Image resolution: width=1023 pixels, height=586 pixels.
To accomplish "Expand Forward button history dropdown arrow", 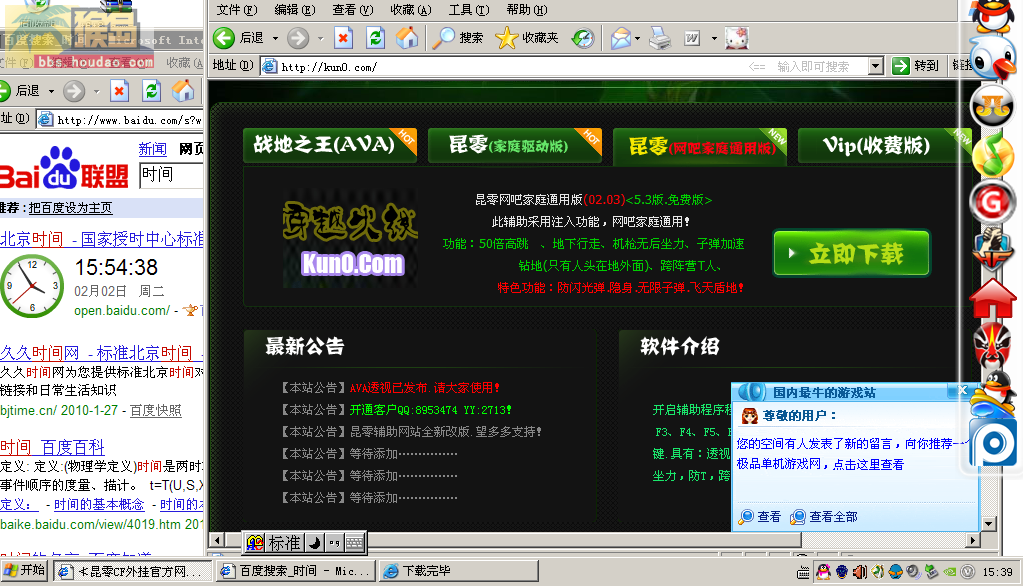I will click(320, 39).
